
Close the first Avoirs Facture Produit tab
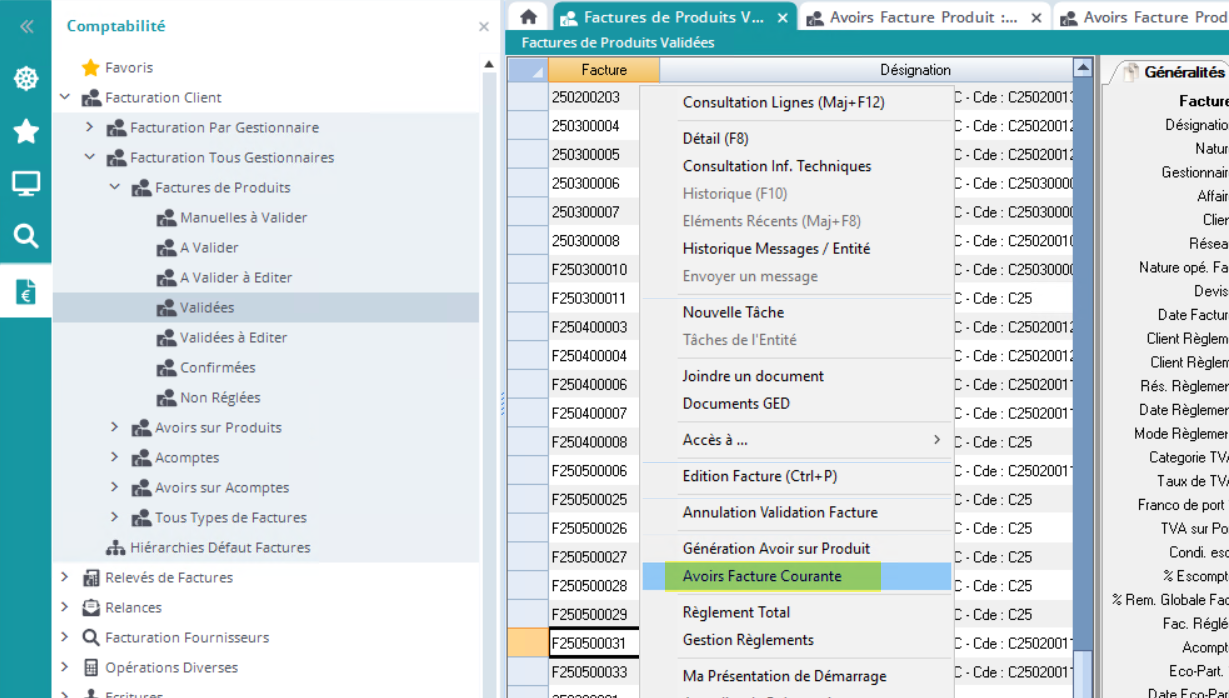[x=1036, y=18]
